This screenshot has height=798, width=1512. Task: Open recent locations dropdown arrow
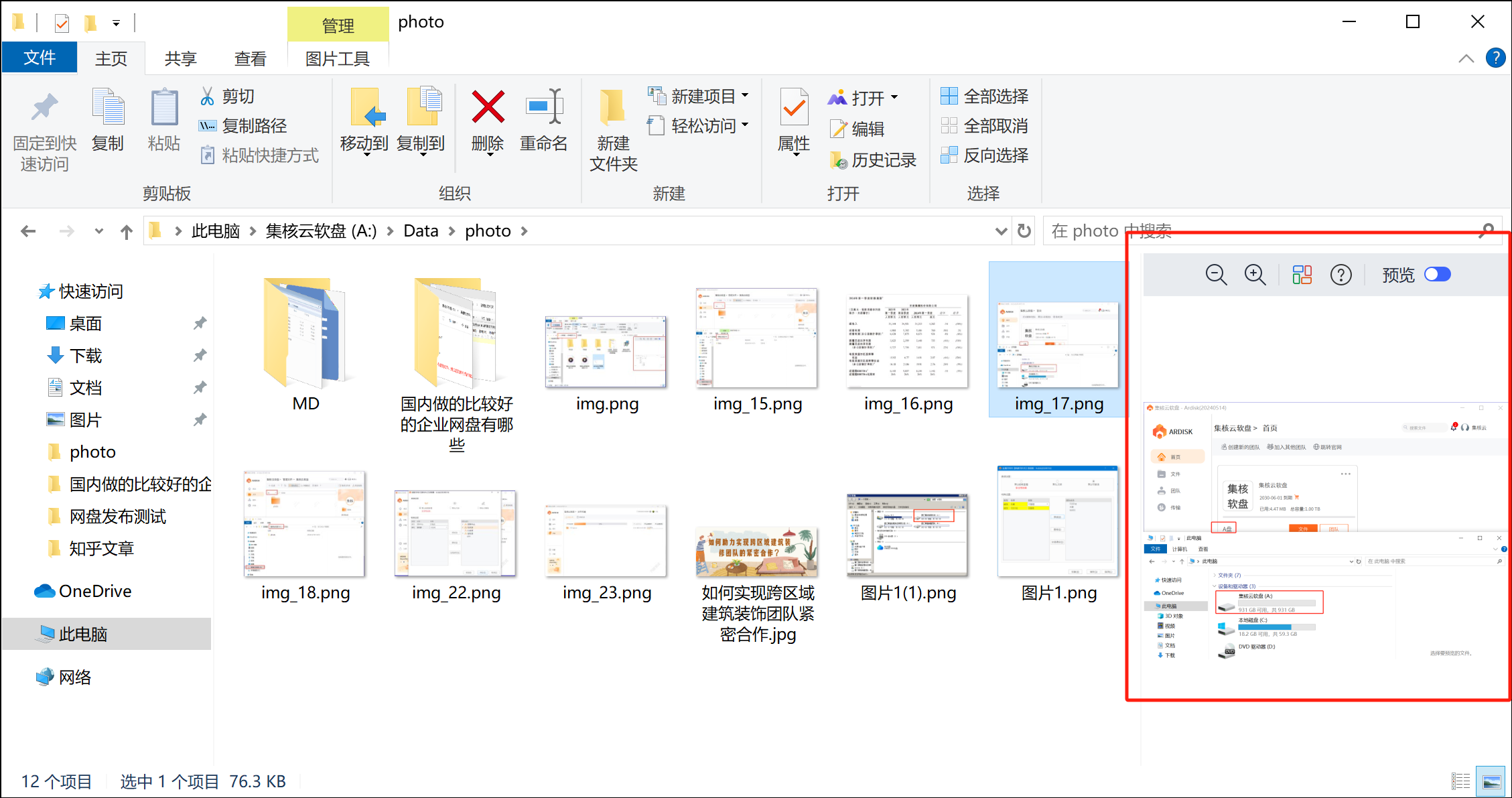[x=99, y=231]
